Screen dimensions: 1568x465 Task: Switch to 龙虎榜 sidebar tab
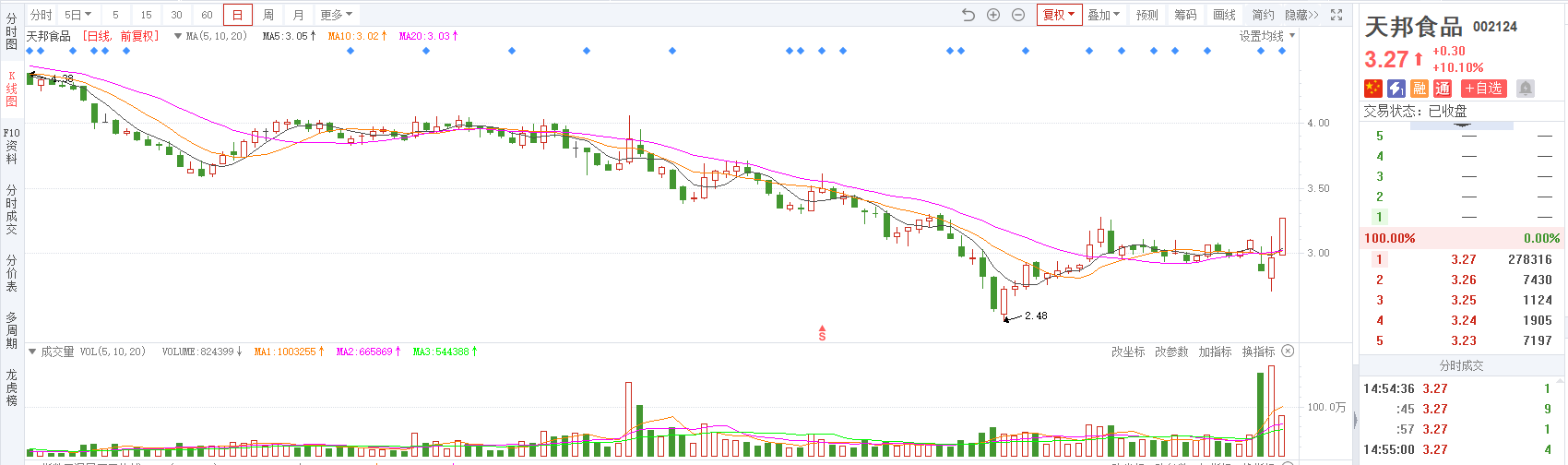tap(12, 387)
